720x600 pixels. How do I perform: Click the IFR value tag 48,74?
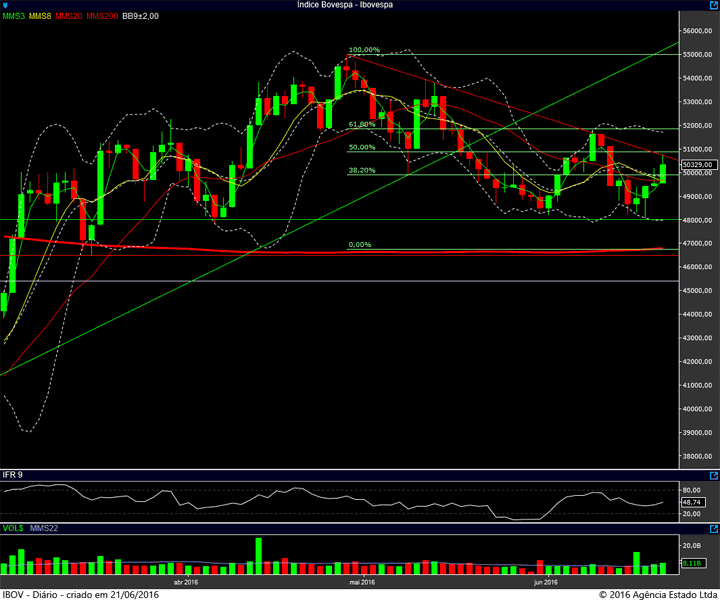(x=693, y=502)
